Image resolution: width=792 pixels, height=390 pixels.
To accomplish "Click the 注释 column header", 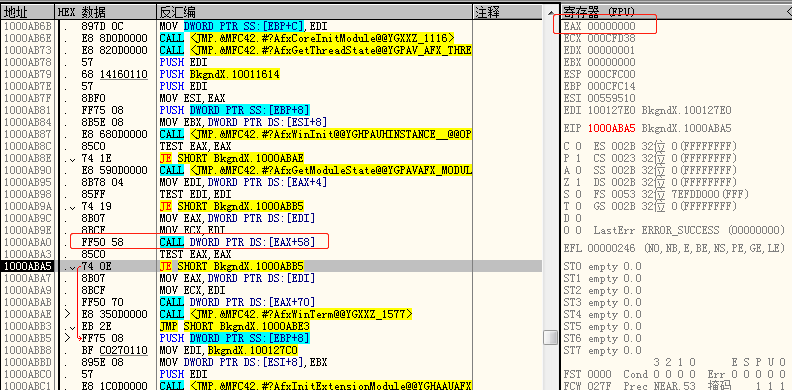I will 508,12.
